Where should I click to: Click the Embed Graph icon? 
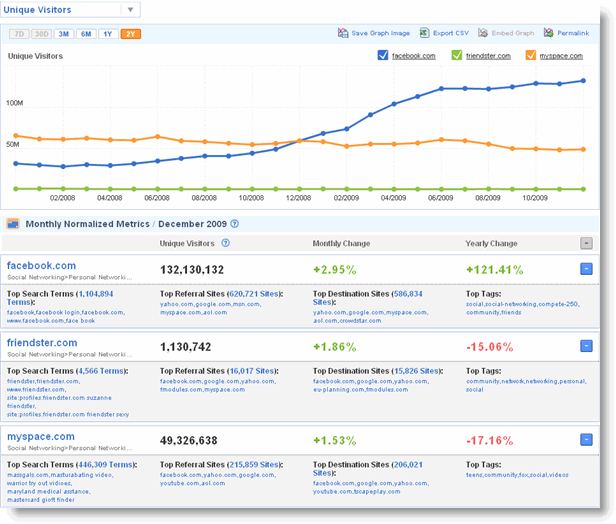pos(483,33)
